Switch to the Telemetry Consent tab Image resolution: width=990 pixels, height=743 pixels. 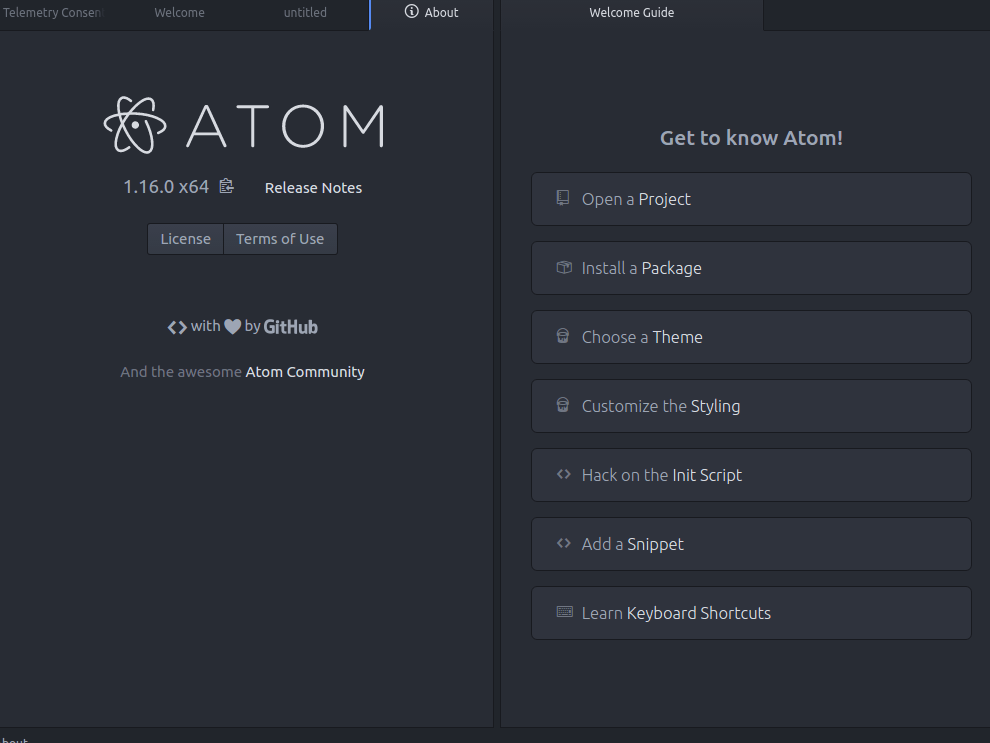53,13
